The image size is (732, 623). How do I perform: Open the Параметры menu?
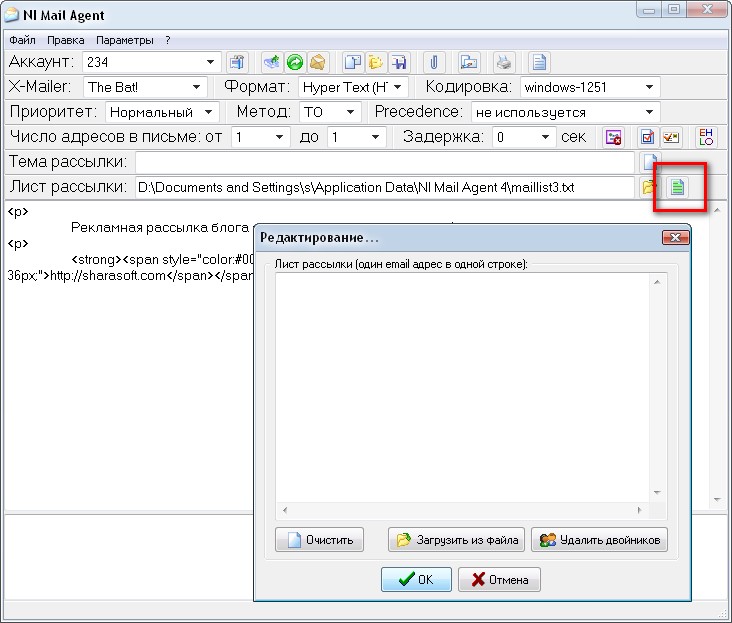pyautogui.click(x=125, y=40)
